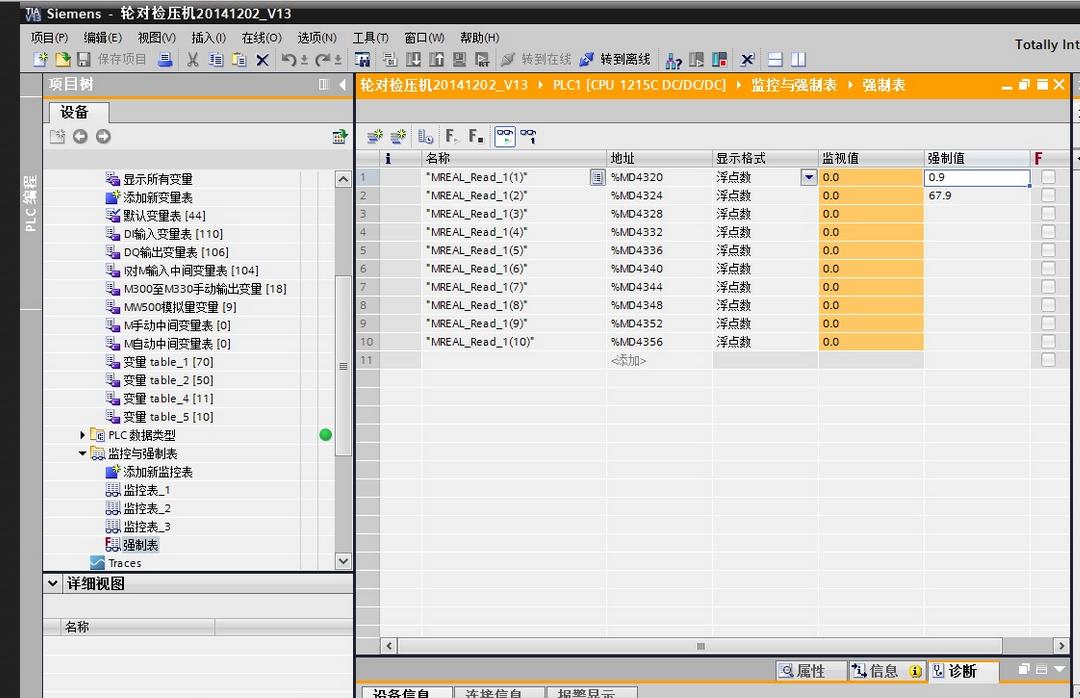Toggle force checkbox for MREAL_Read_1(1) row
This screenshot has height=698, width=1080.
pos(1048,177)
